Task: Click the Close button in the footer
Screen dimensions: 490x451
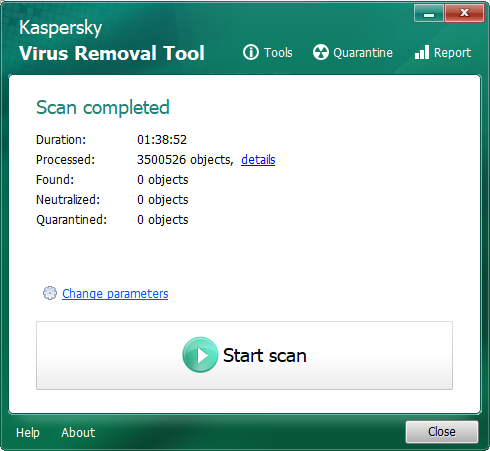Action: pyautogui.click(x=442, y=432)
